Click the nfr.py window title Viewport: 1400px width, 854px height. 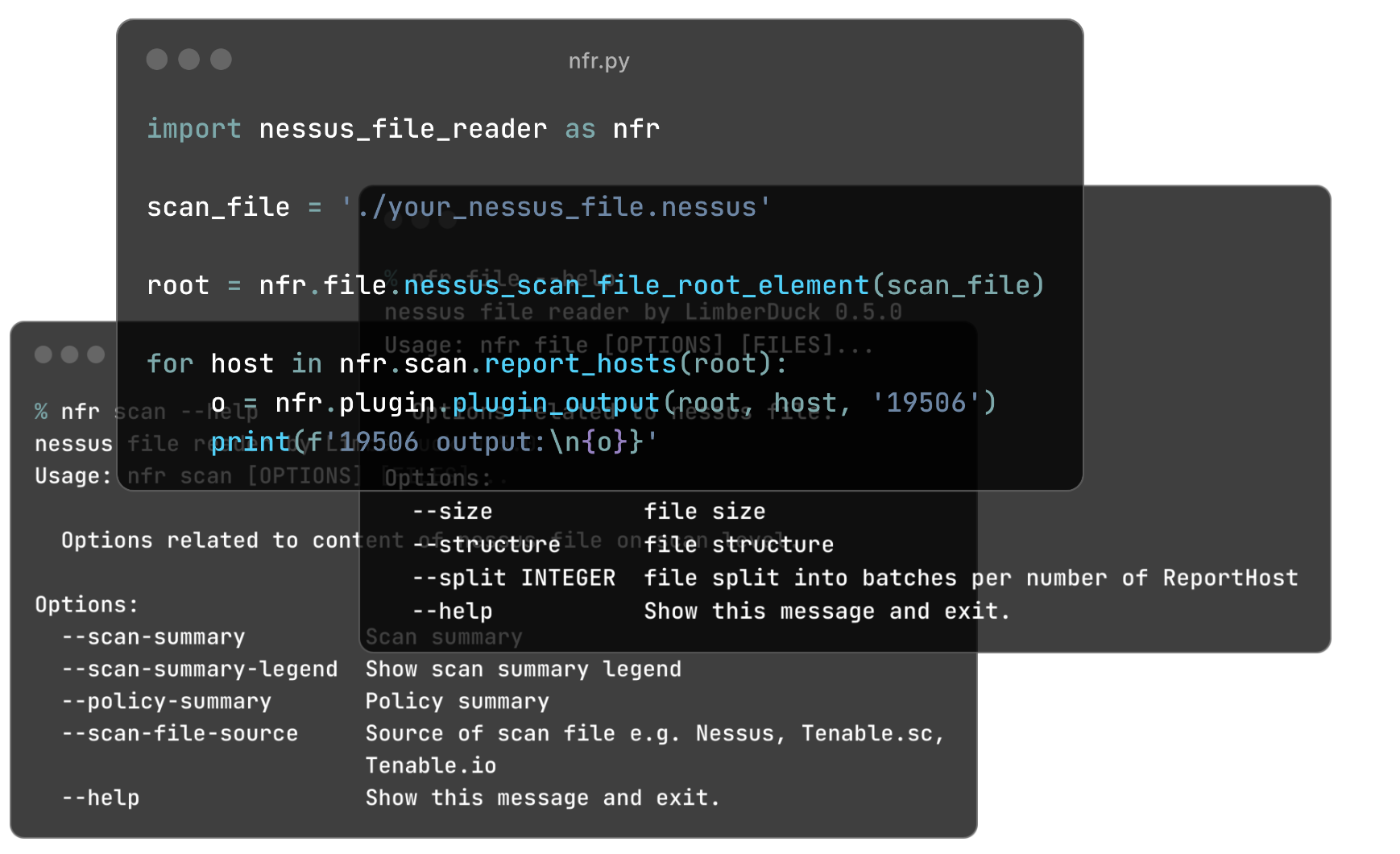click(x=599, y=61)
